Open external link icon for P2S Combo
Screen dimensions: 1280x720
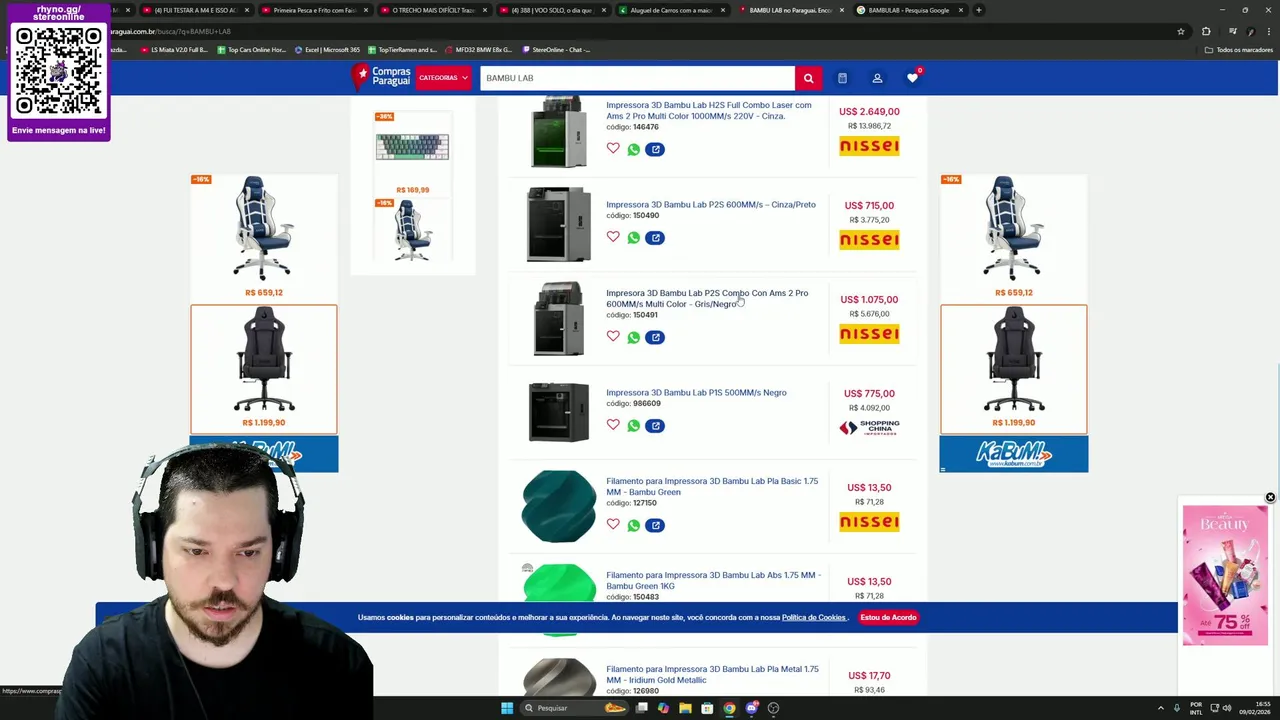[x=655, y=337]
